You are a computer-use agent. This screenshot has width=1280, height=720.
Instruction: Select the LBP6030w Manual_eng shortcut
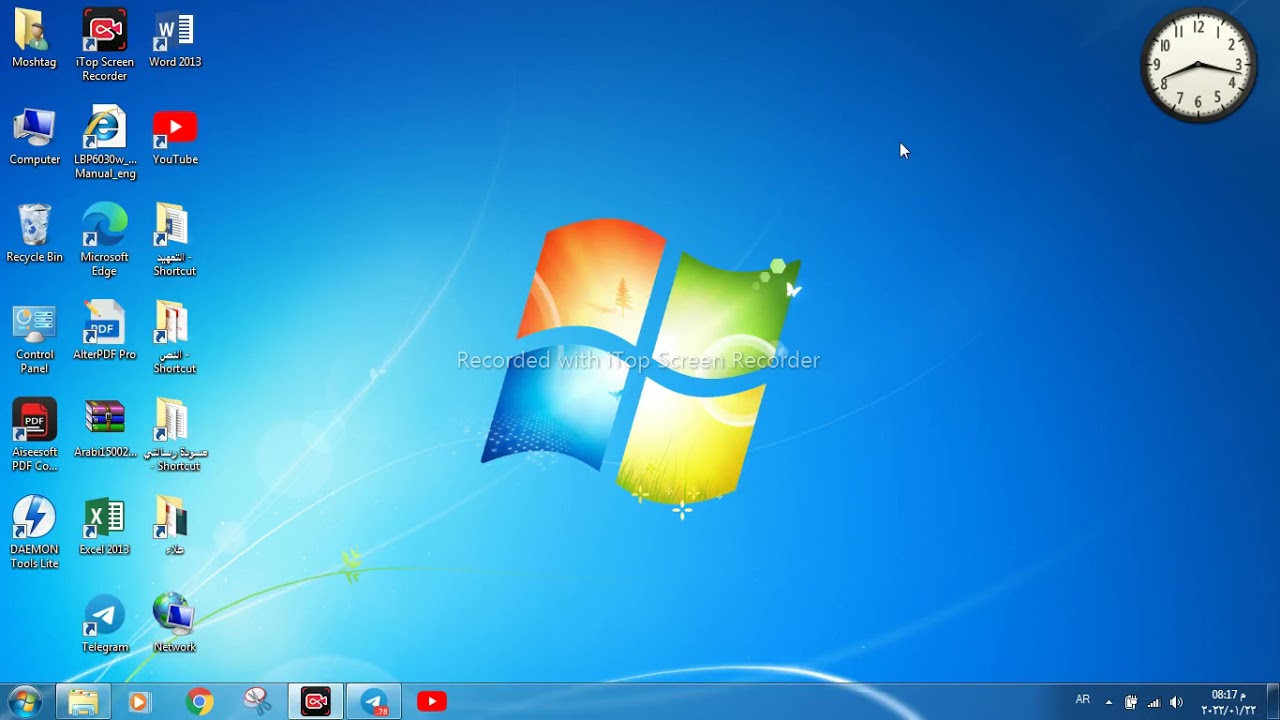pyautogui.click(x=105, y=143)
